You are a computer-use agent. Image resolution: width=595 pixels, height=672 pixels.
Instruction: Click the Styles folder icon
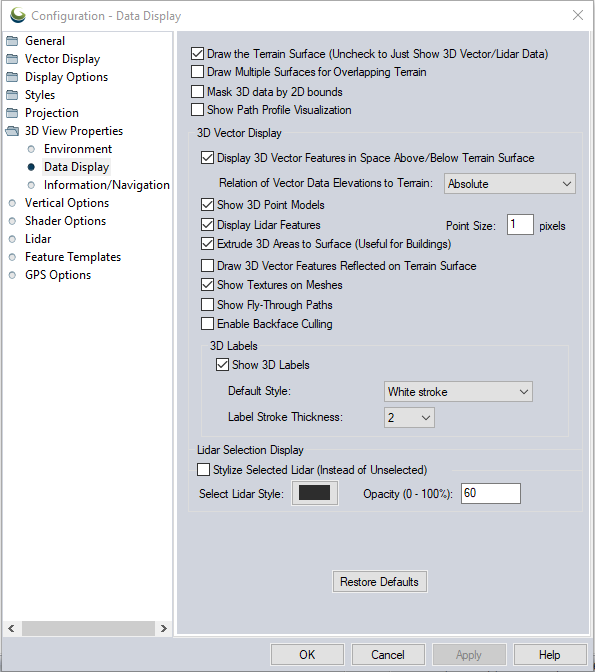pos(12,95)
